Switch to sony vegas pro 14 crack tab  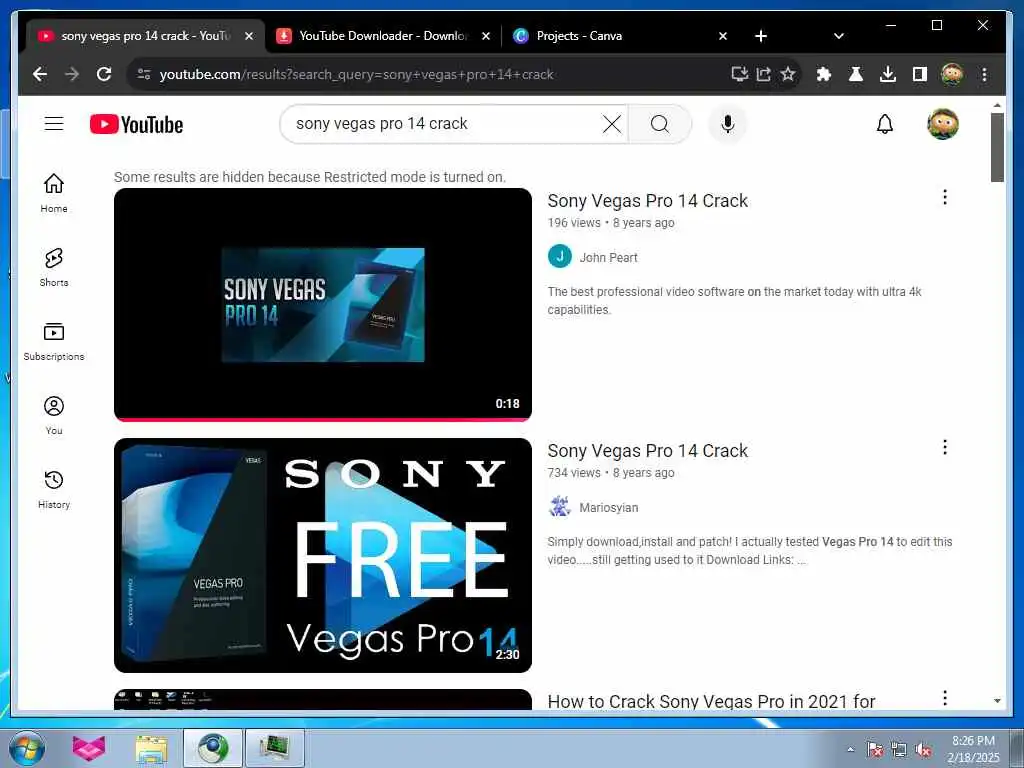[145, 36]
